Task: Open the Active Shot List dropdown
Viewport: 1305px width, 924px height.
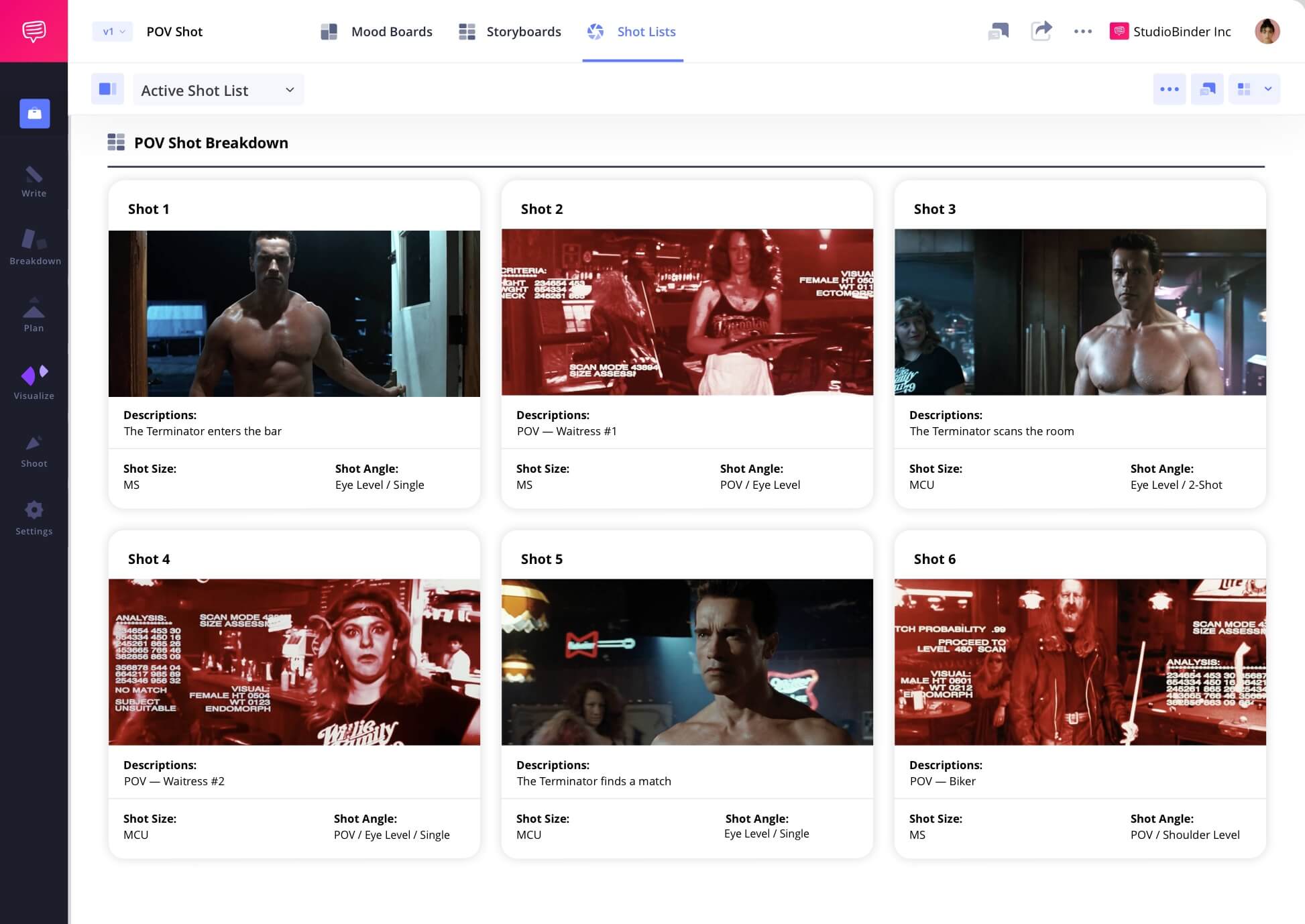Action: (x=218, y=90)
